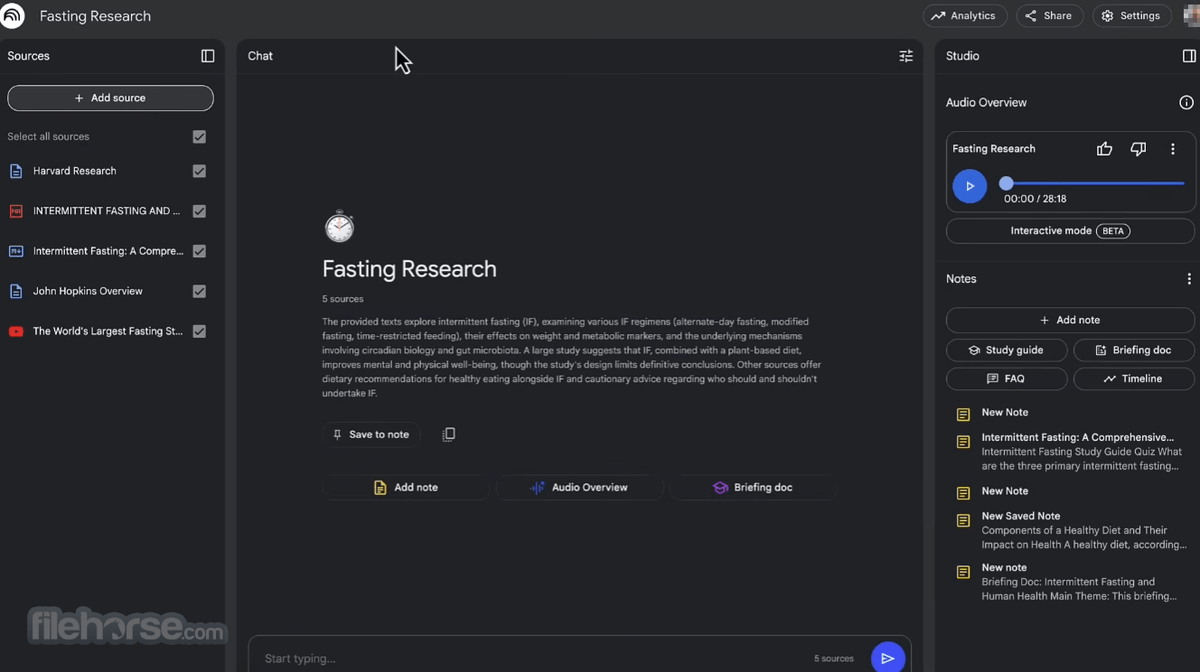
Task: Click the NotebookLM logo icon
Action: click(12, 16)
